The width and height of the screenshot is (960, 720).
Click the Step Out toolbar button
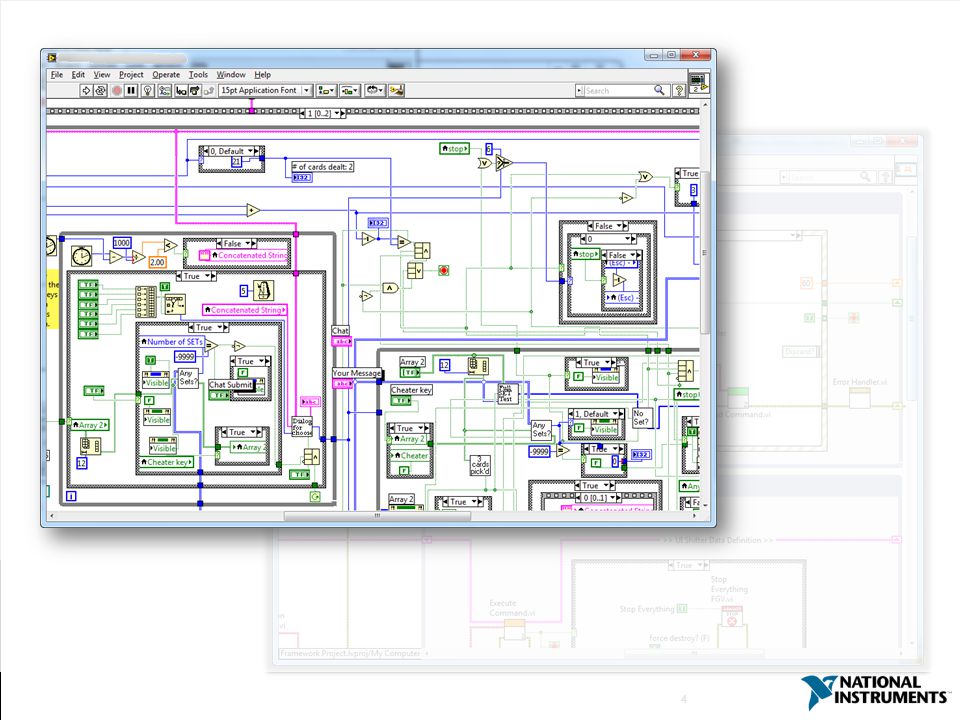point(209,91)
